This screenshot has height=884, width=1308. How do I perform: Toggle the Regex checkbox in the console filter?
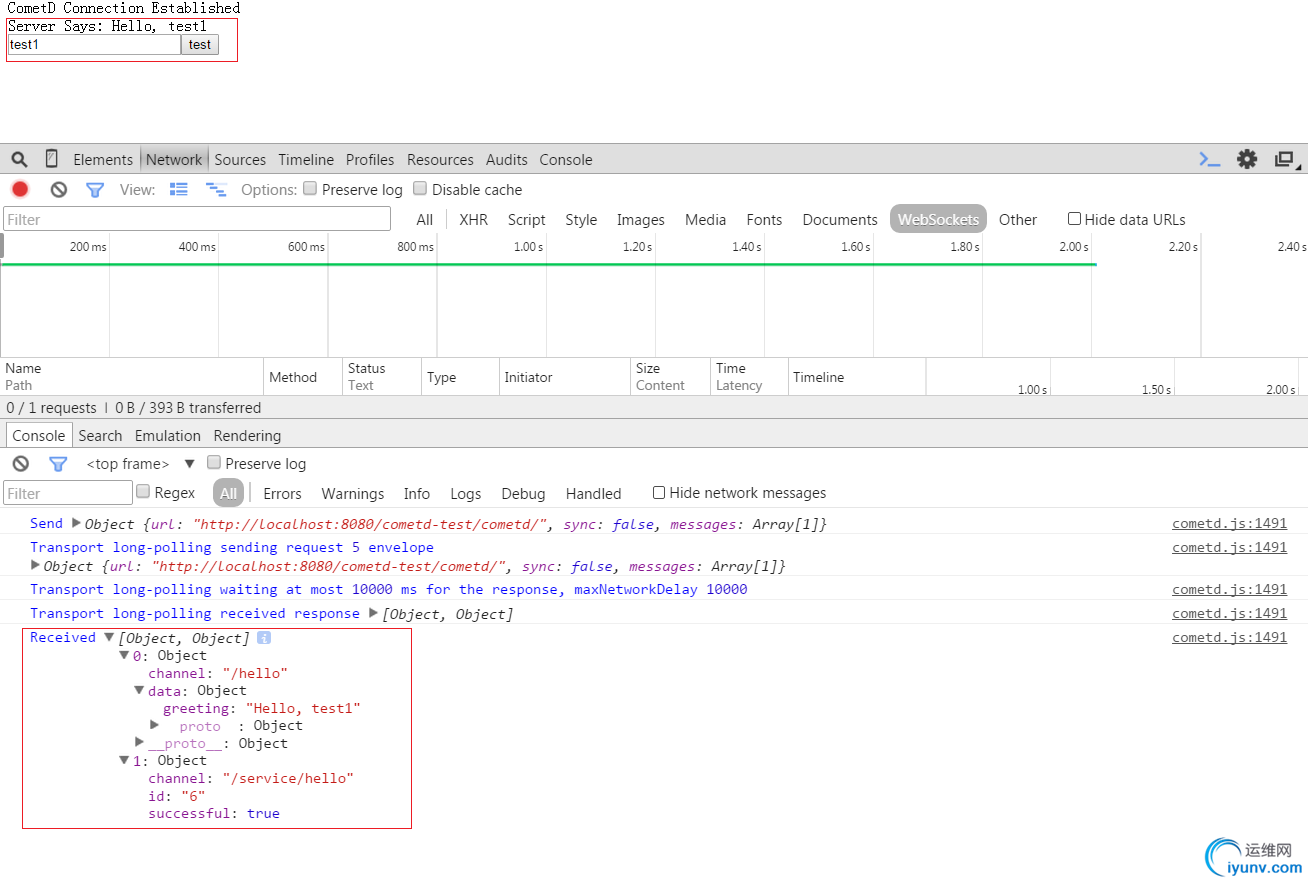click(143, 491)
